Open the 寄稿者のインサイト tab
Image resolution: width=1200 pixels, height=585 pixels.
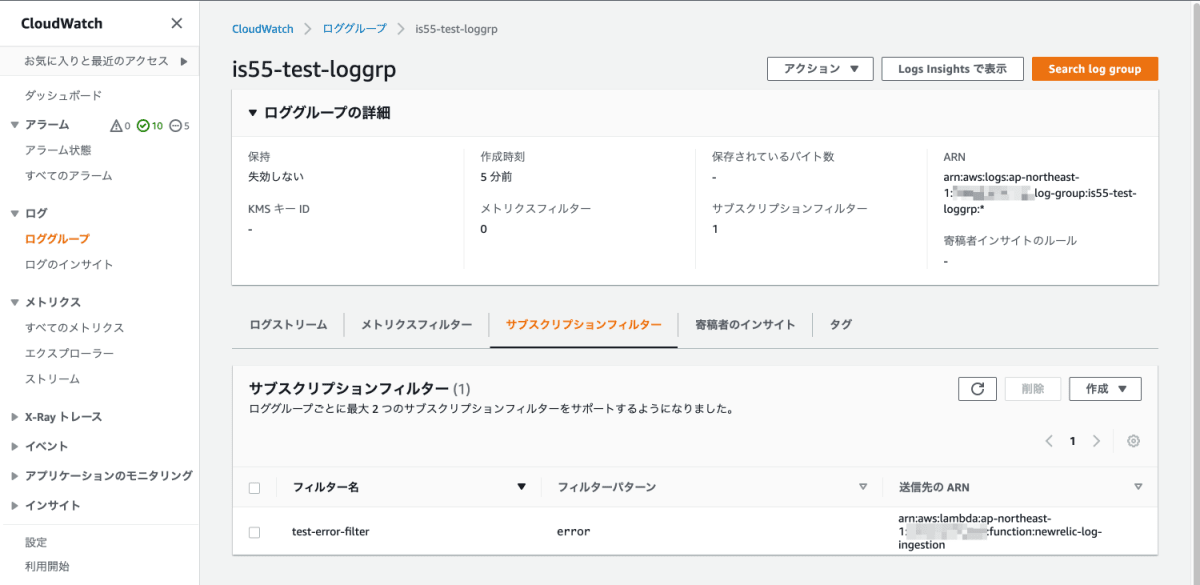coord(745,325)
